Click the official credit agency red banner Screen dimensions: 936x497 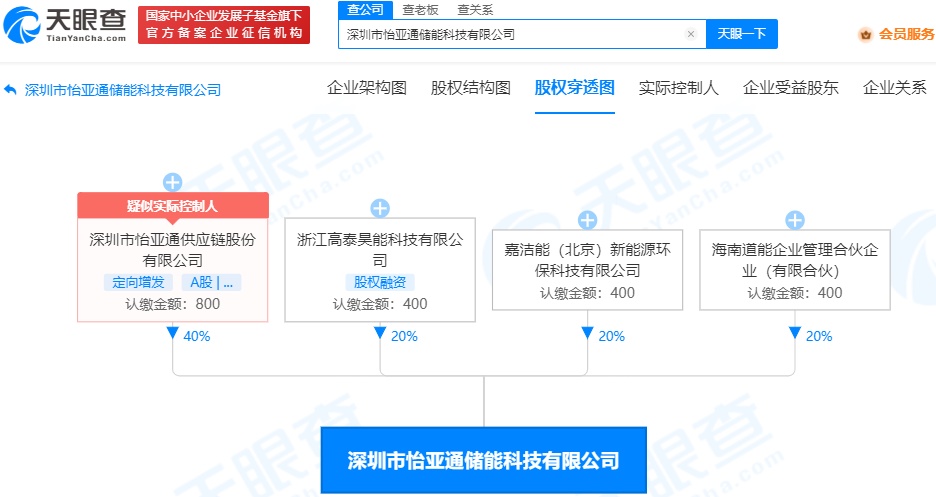click(224, 25)
